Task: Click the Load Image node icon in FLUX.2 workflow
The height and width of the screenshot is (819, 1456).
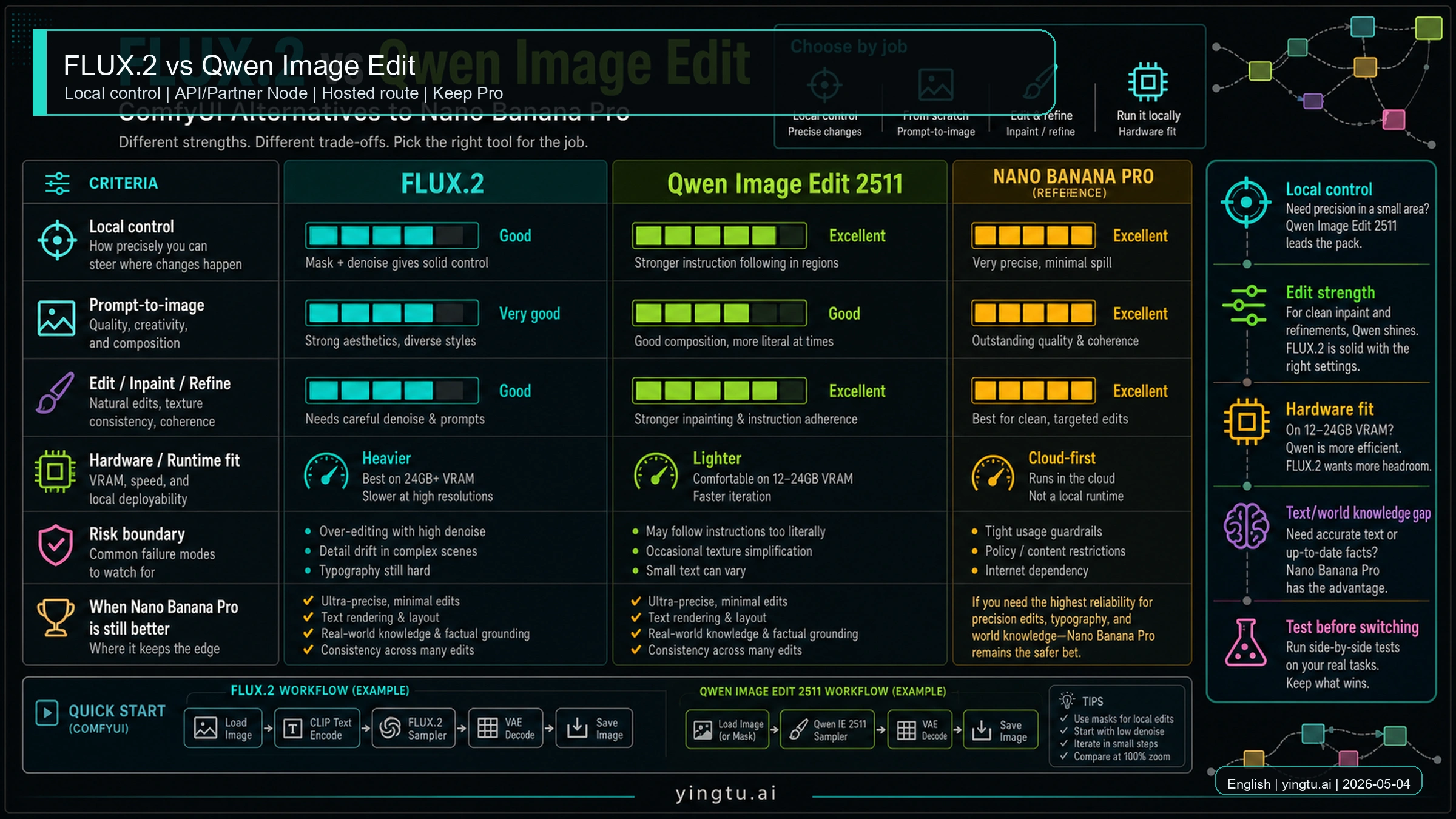Action: 205,727
